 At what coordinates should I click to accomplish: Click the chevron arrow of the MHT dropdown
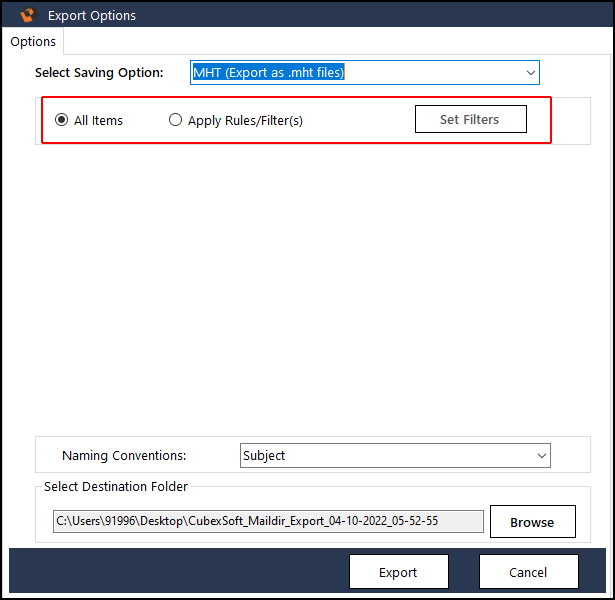click(x=529, y=72)
